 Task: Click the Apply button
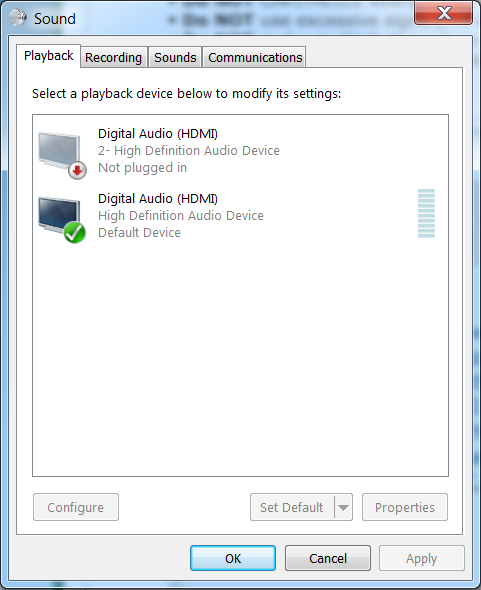pos(422,558)
